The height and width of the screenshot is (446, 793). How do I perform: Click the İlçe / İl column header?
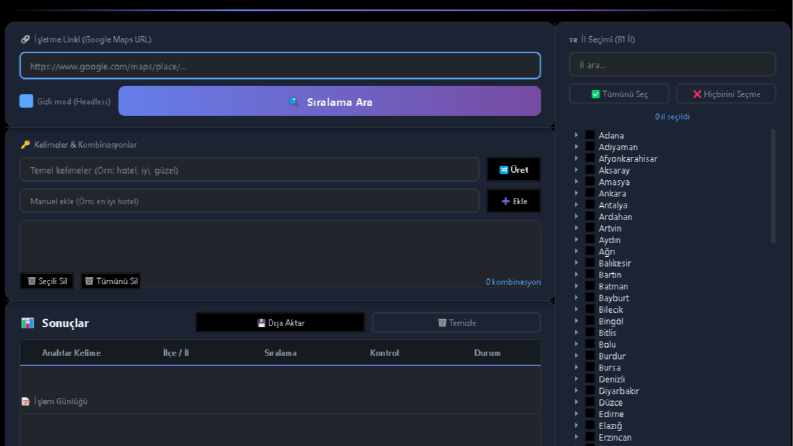point(175,353)
